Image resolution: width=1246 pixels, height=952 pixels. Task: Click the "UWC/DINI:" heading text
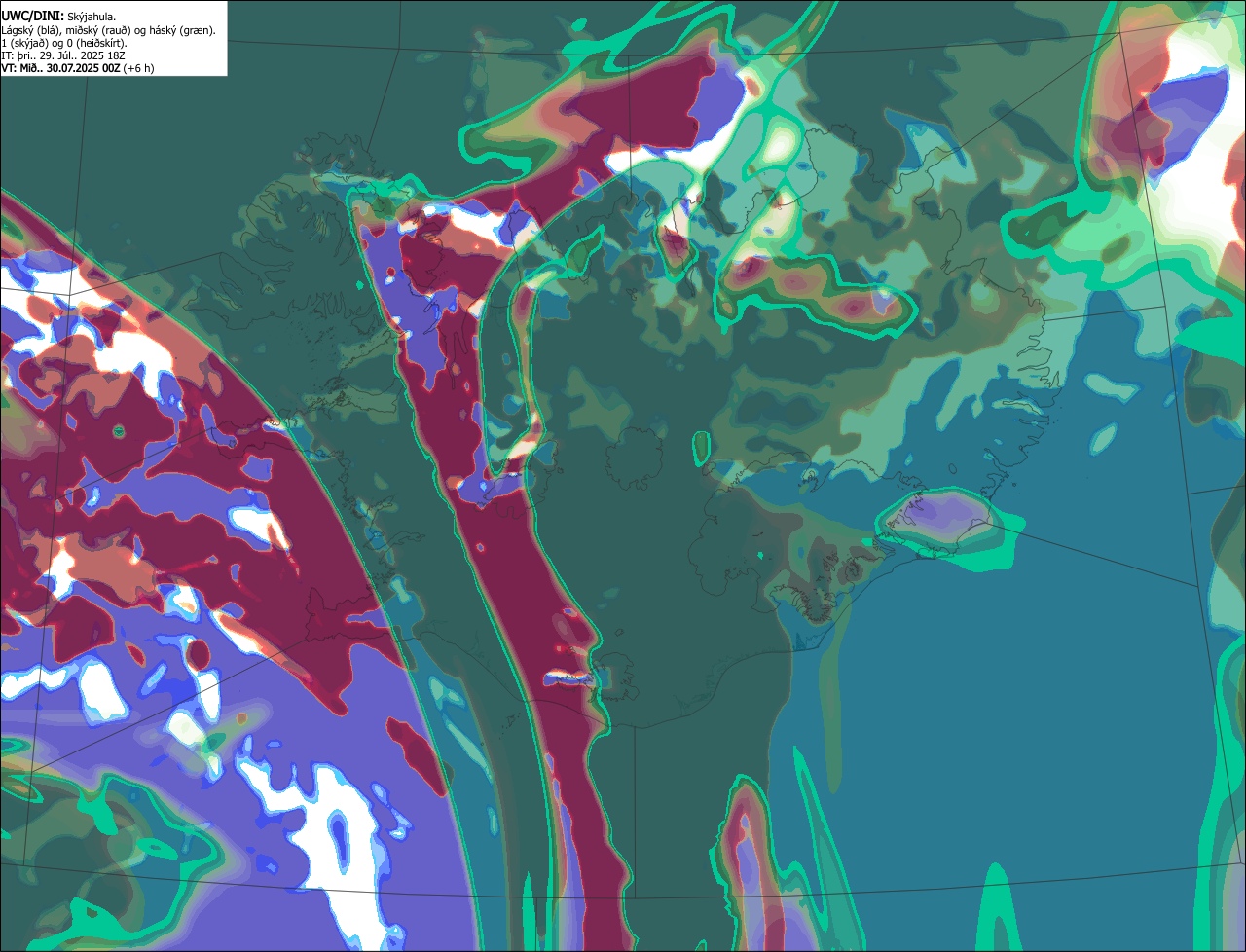33,17
